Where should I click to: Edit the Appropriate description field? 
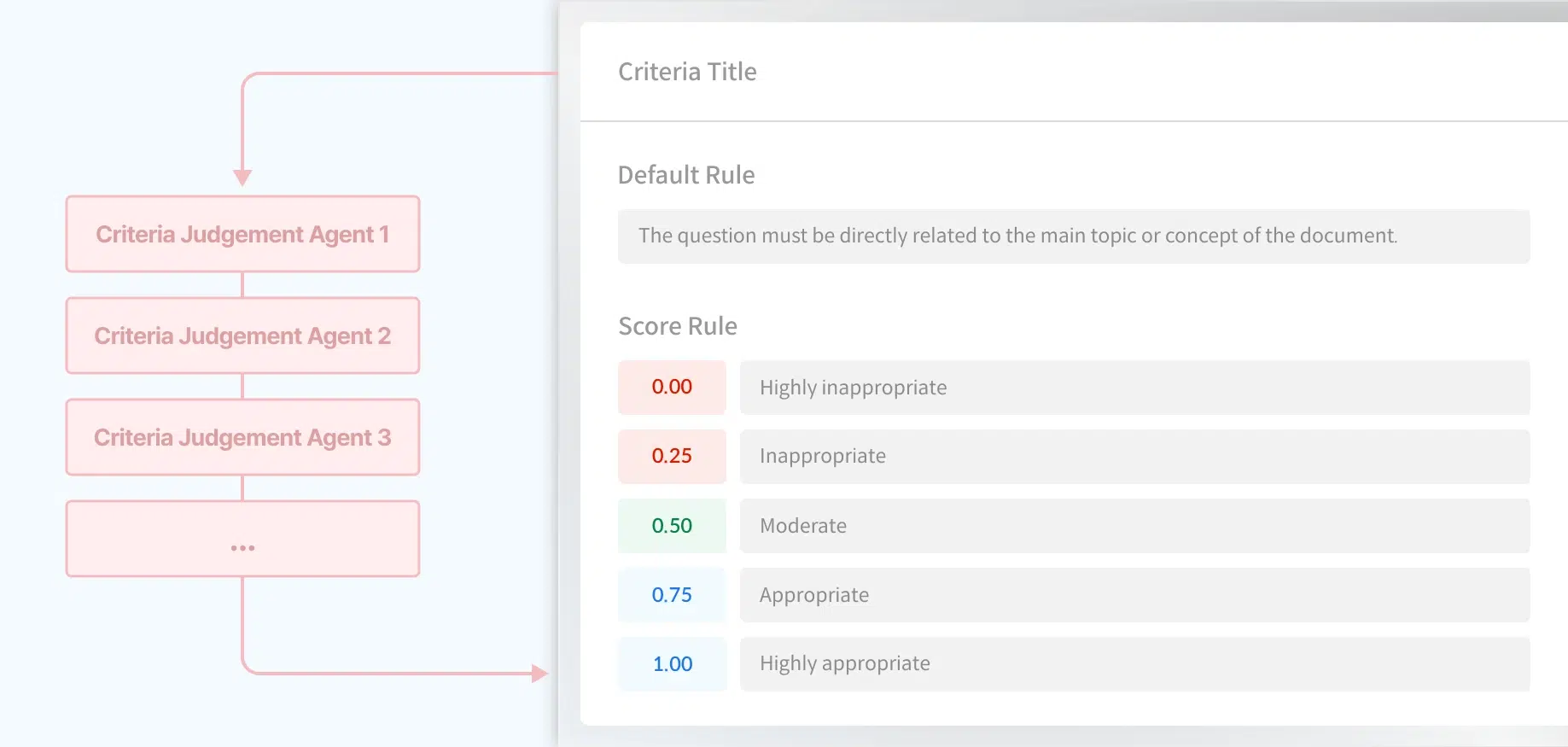pyautogui.click(x=1134, y=595)
